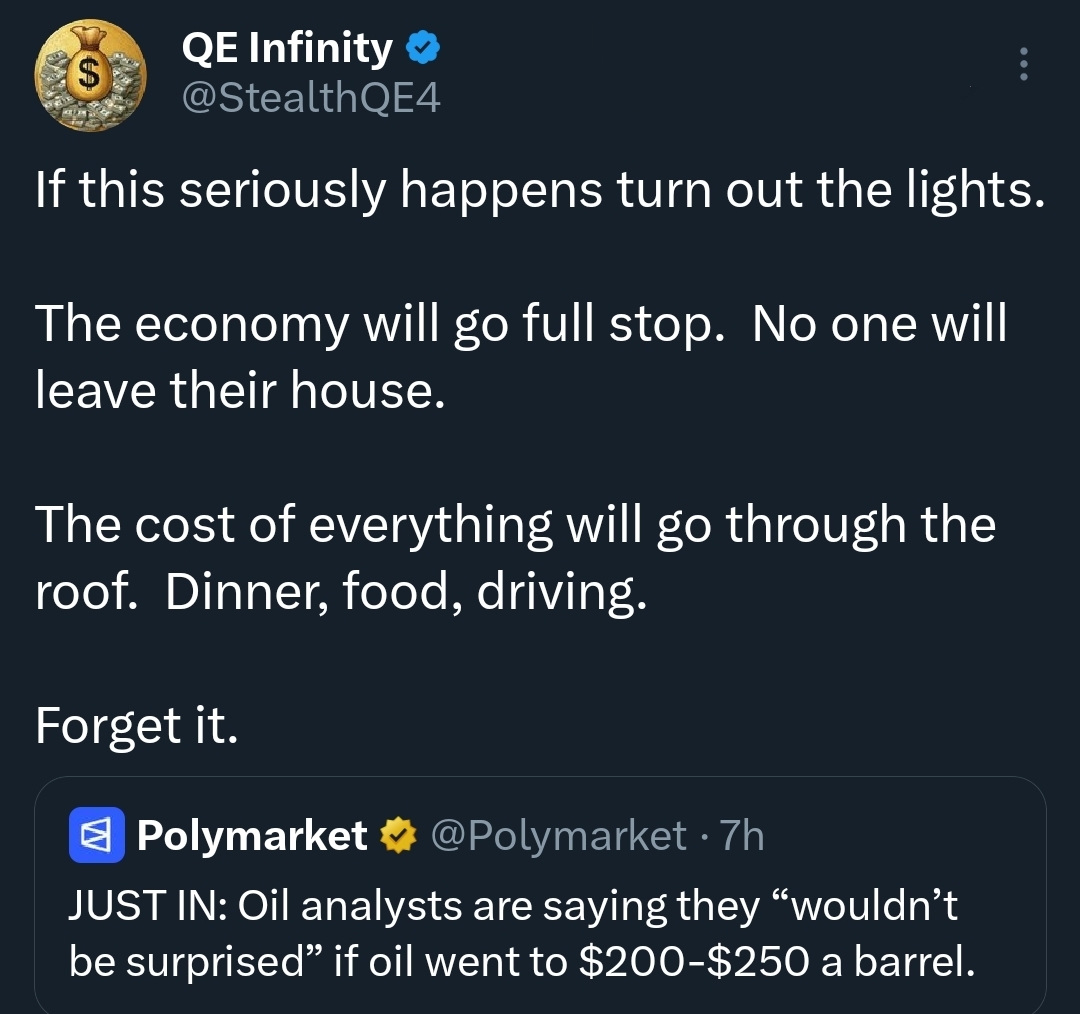Open the three-dot more options menu

coord(1024,64)
